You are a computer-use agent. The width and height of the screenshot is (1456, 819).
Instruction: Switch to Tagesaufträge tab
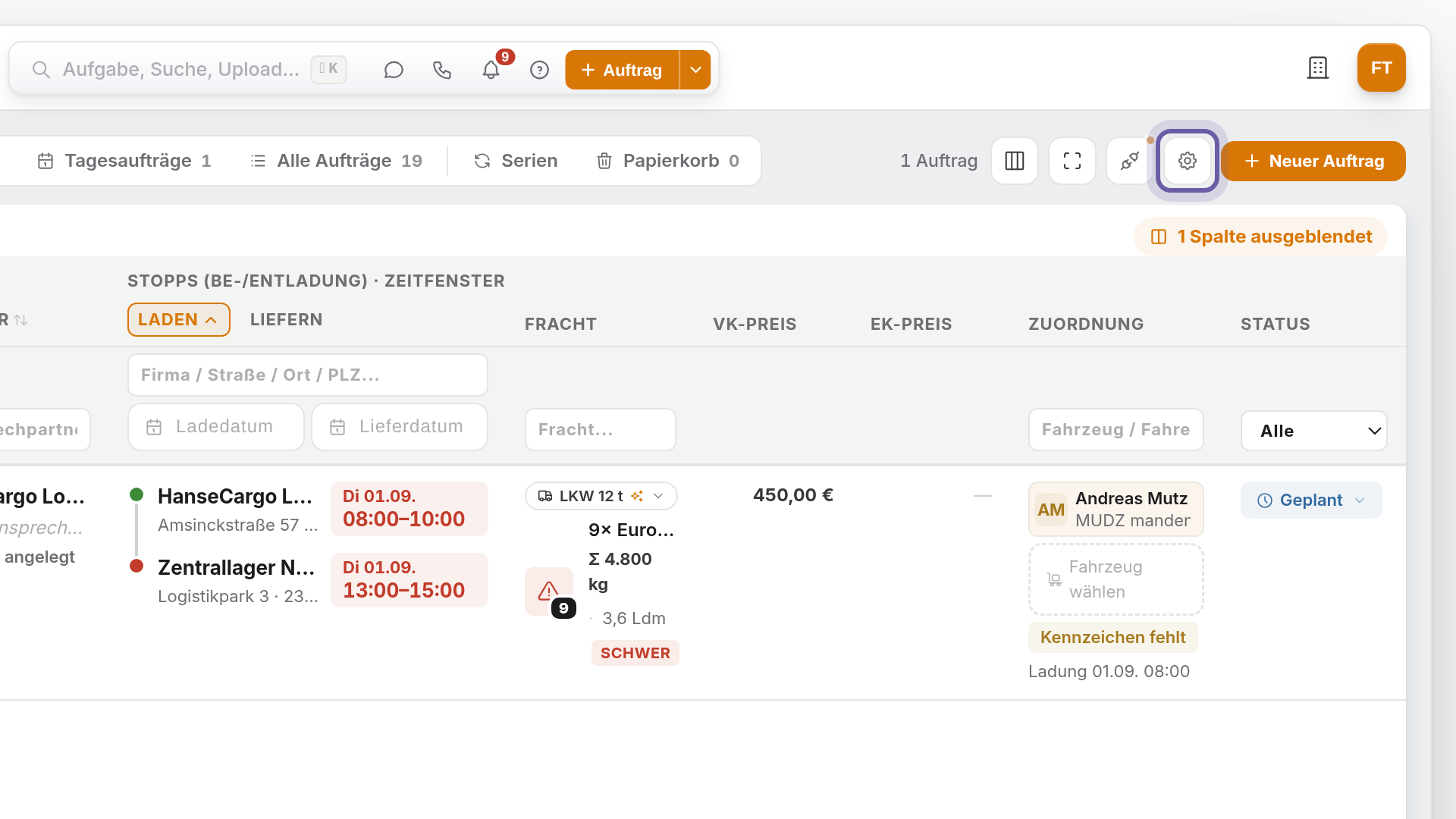[124, 161]
